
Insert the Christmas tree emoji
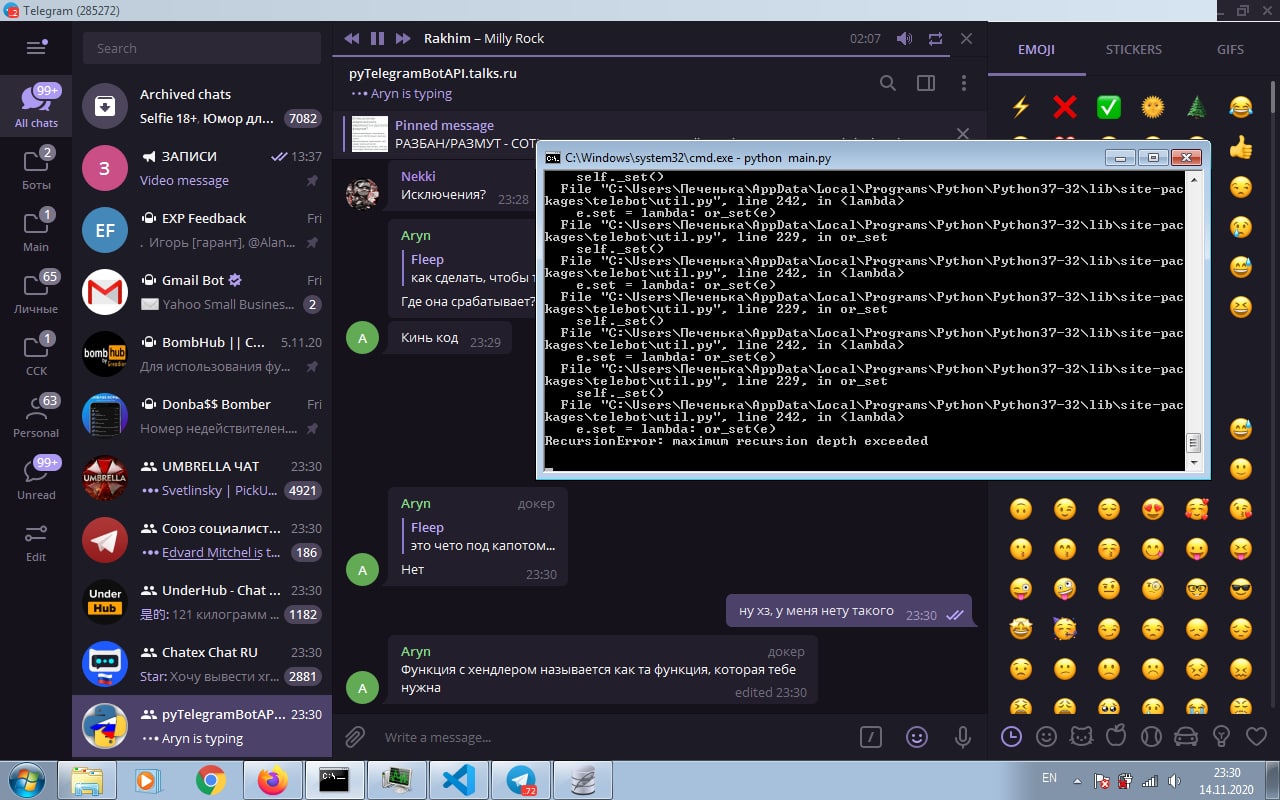tap(1196, 106)
